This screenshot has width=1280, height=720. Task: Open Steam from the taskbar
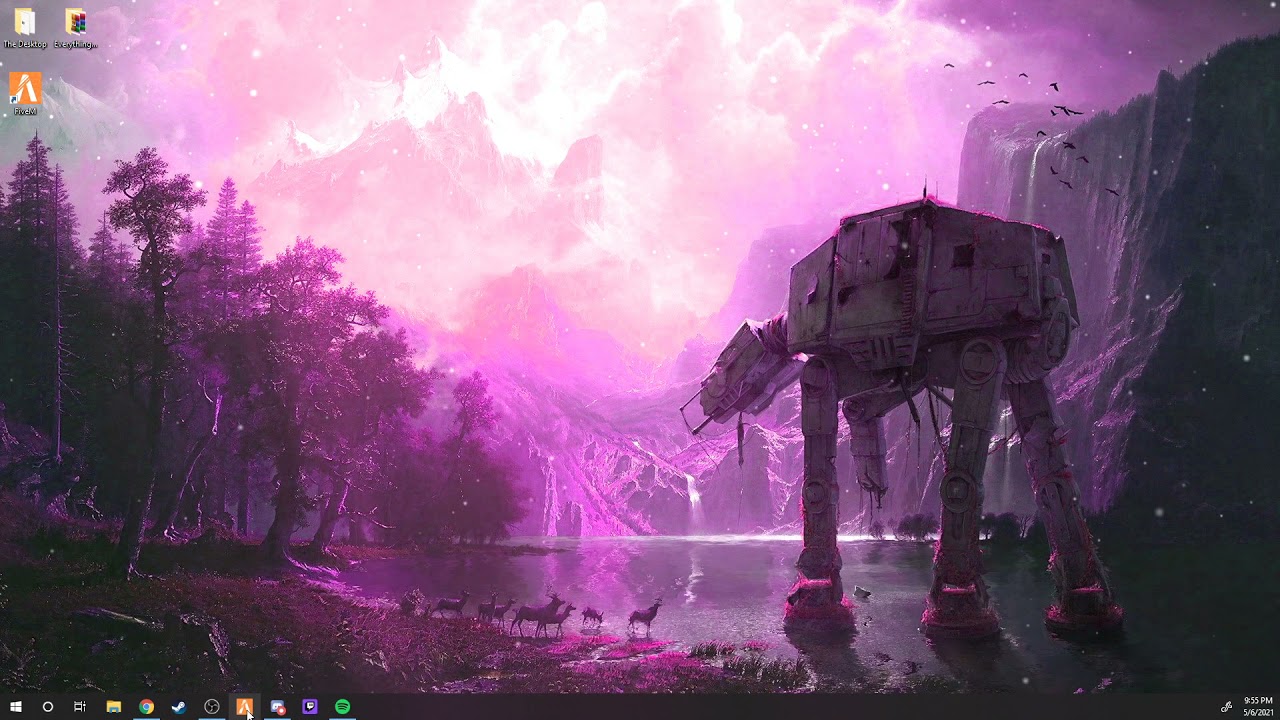[179, 707]
